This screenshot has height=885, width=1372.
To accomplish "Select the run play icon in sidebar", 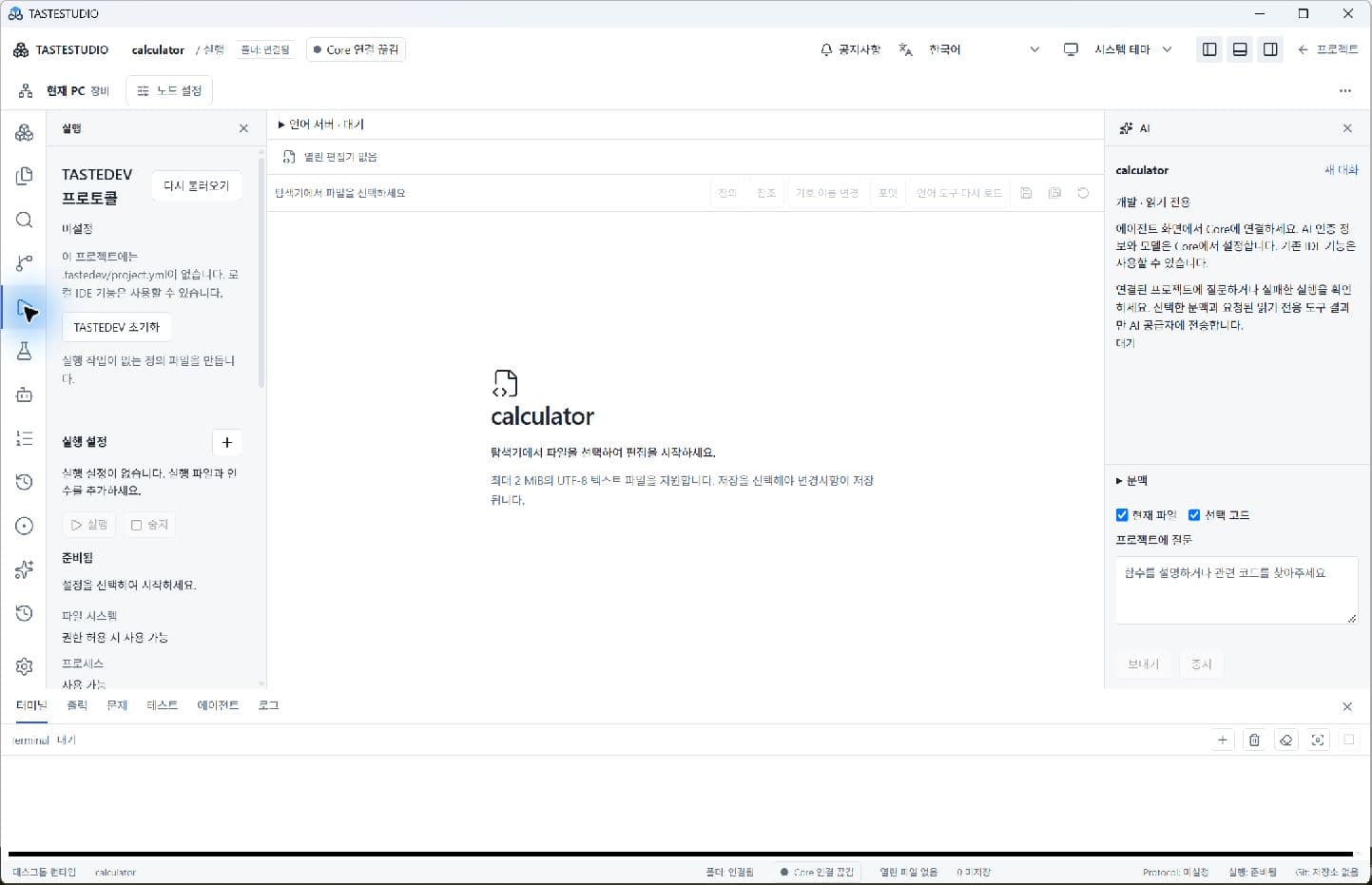I will 25,307.
